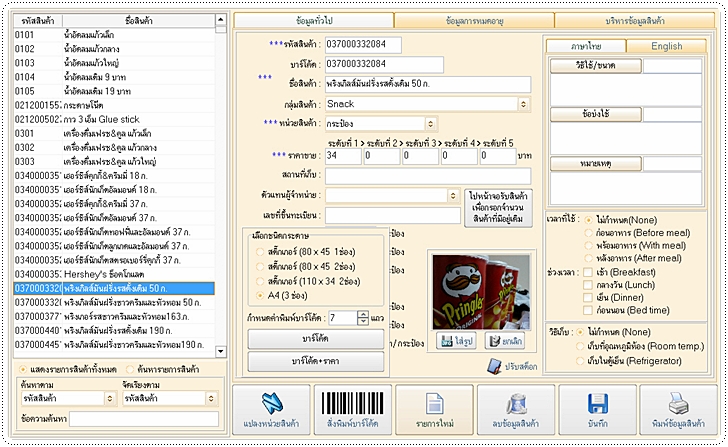
Task: Check the Bed time checkbox
Action: pyautogui.click(x=588, y=310)
